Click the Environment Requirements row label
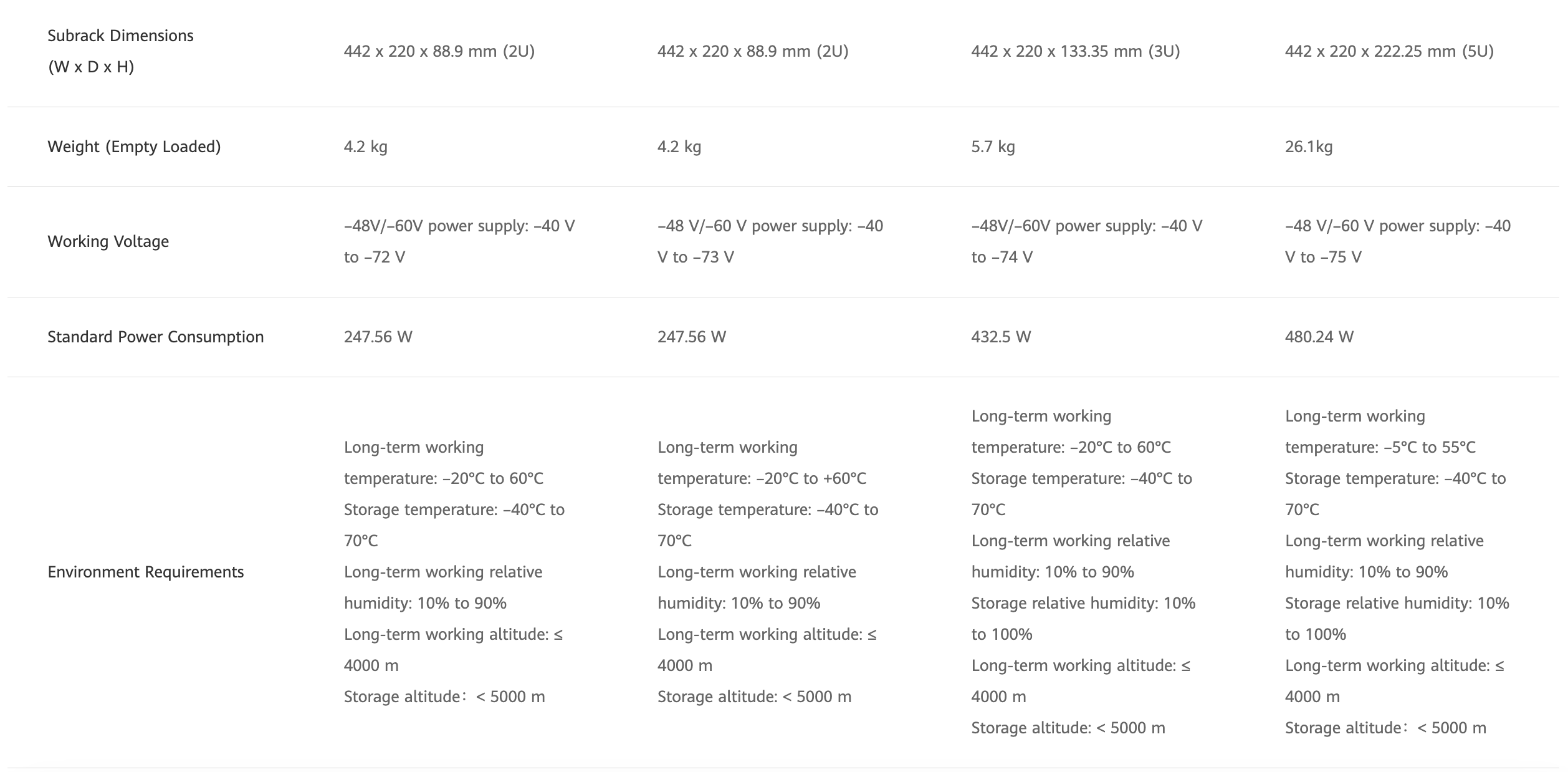Viewport: 1568px width, 772px height. [145, 572]
